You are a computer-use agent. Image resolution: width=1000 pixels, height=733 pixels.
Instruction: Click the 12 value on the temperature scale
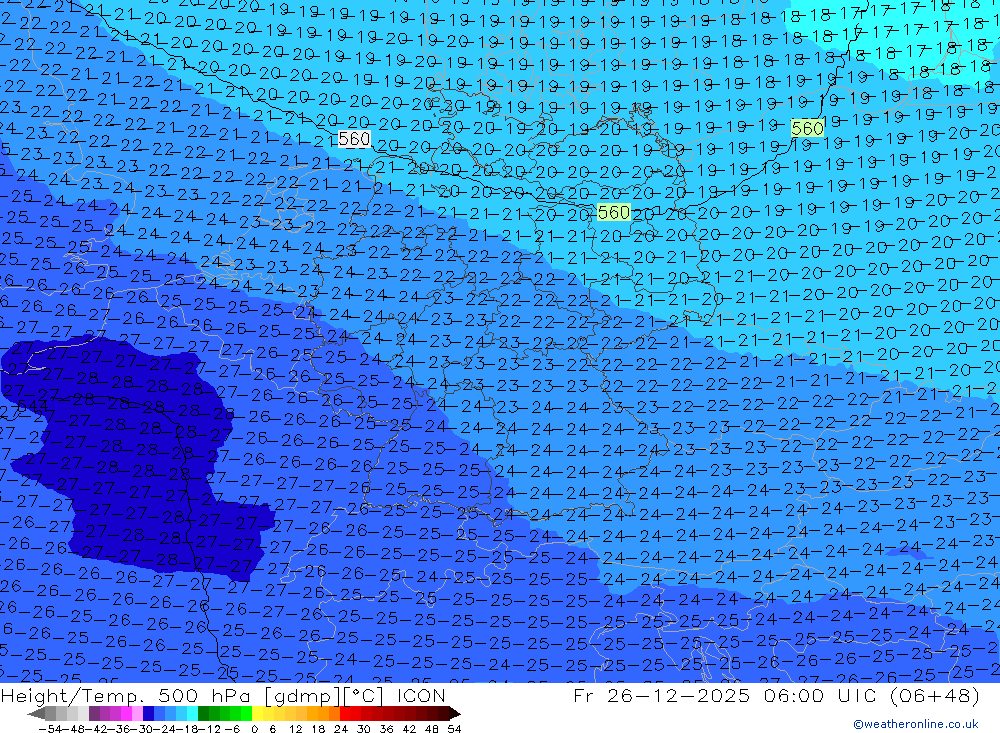295,729
